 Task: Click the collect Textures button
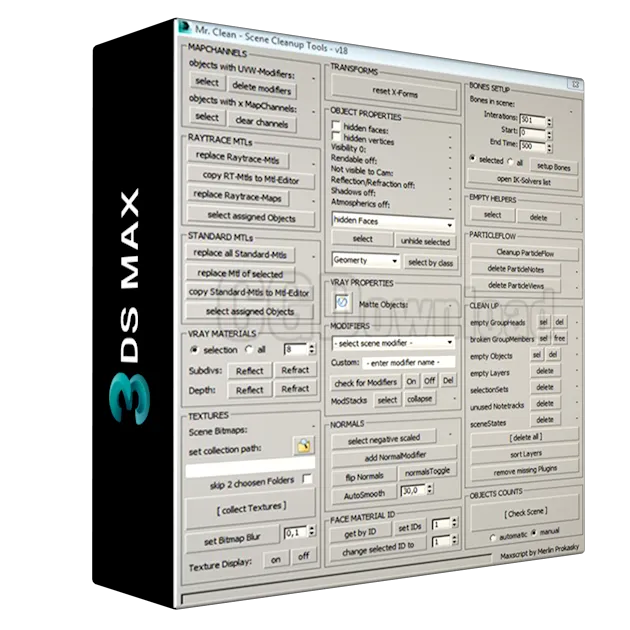tap(251, 509)
